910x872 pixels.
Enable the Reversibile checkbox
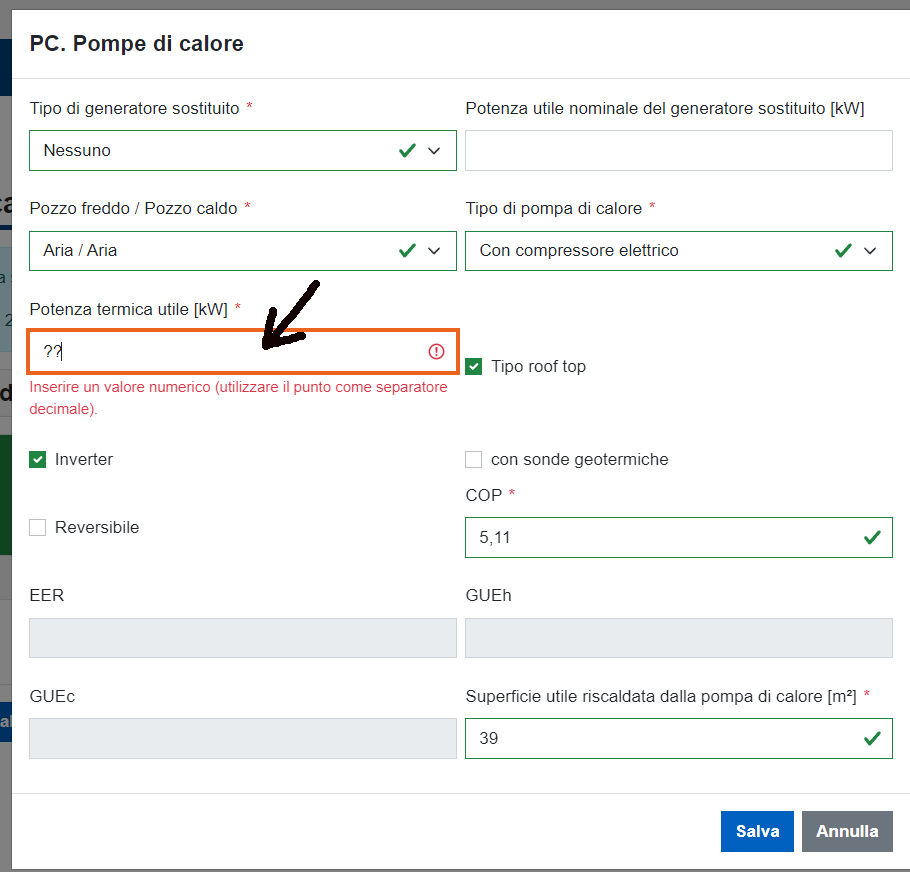(38, 527)
